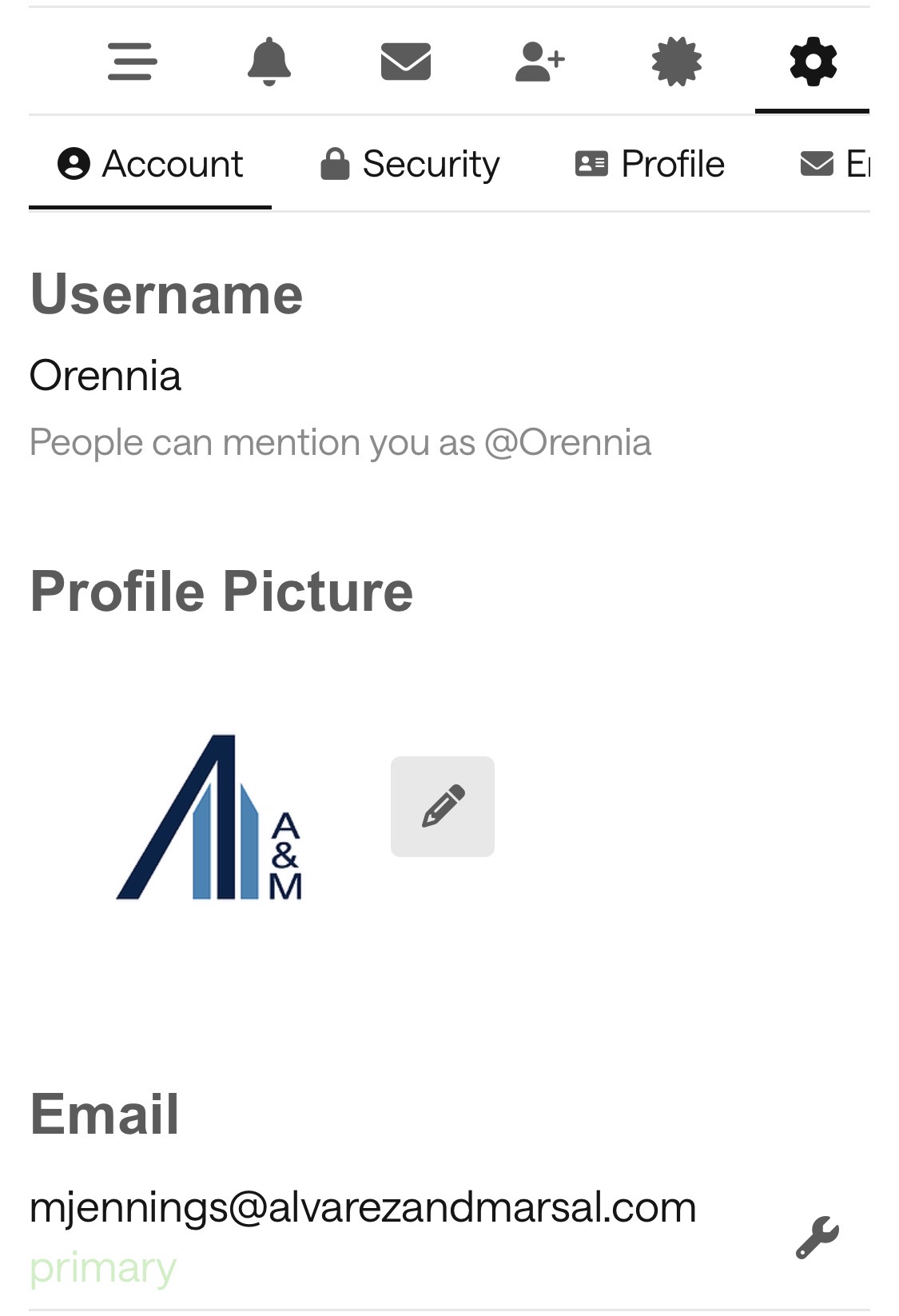Screen dimensions: 899x1316
Task: Open settings gear icon
Action: tap(813, 62)
